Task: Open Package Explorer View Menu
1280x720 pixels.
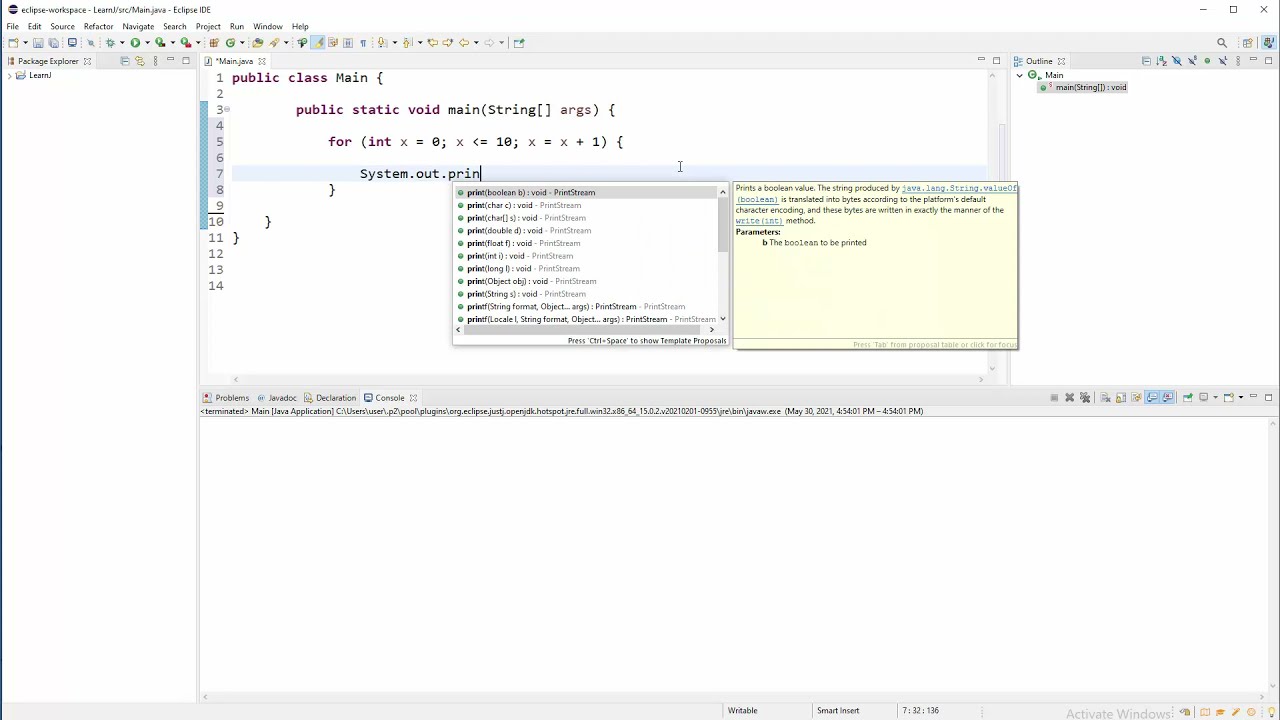Action: pos(155,61)
